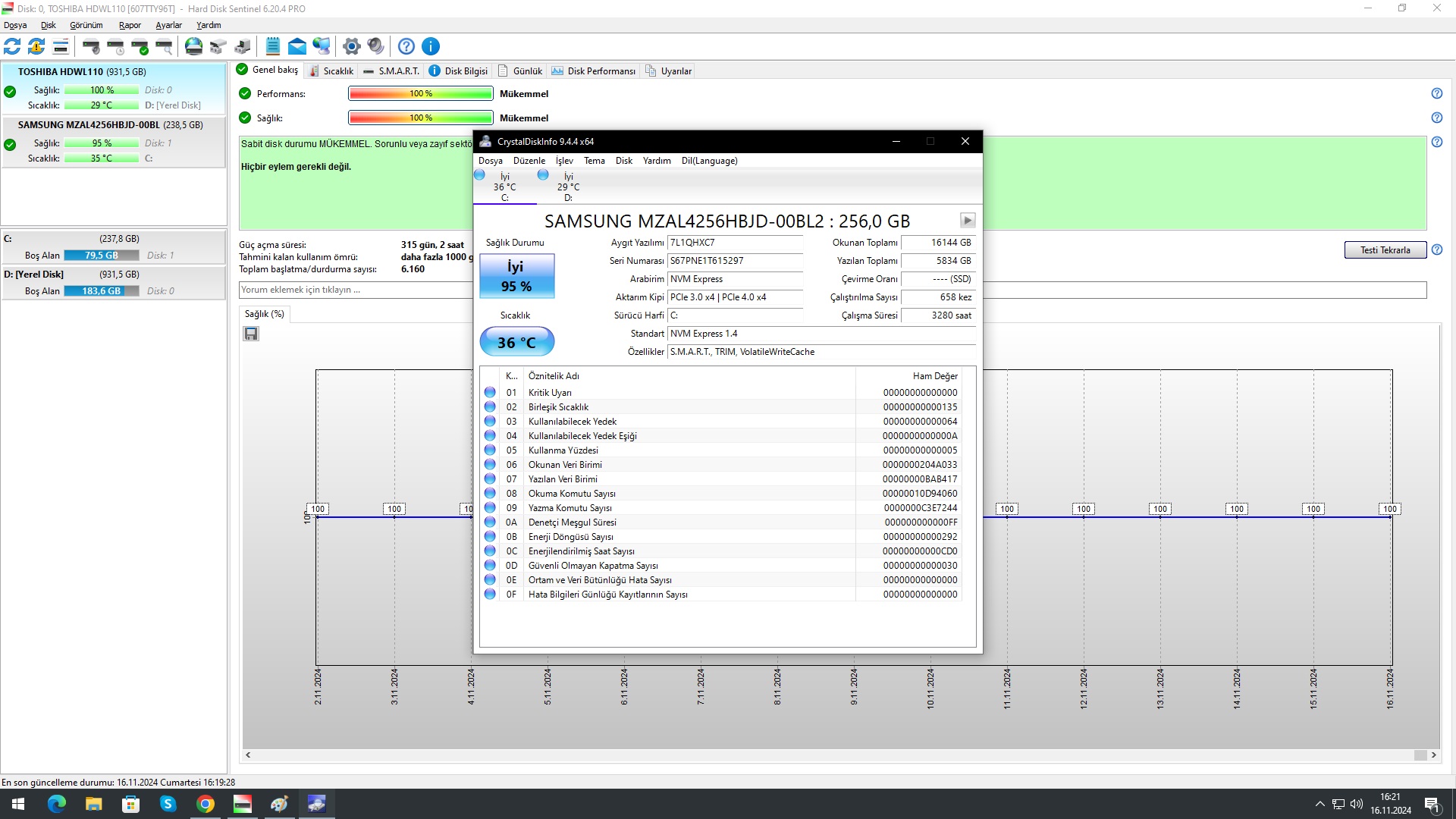Open settings with the gear icon
This screenshot has width=1456, height=819.
coord(351,46)
